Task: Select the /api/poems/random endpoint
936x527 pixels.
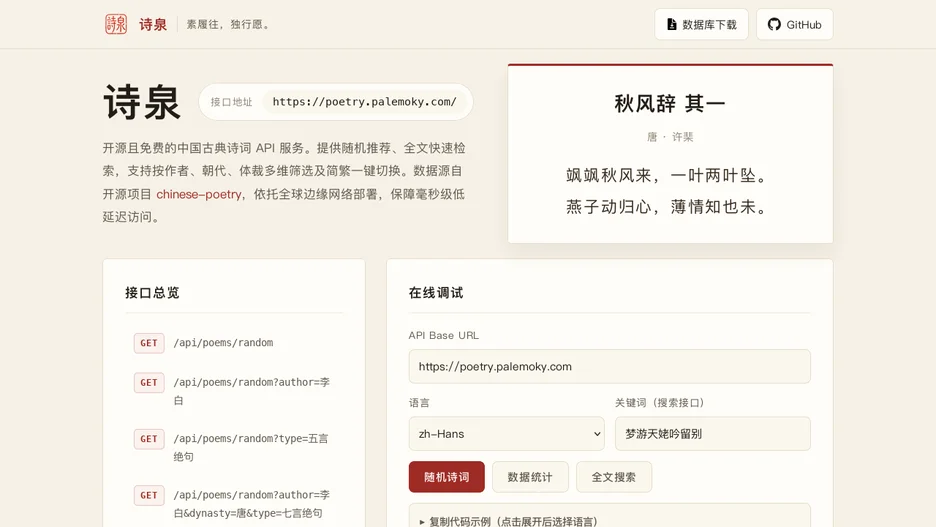Action: tap(223, 343)
